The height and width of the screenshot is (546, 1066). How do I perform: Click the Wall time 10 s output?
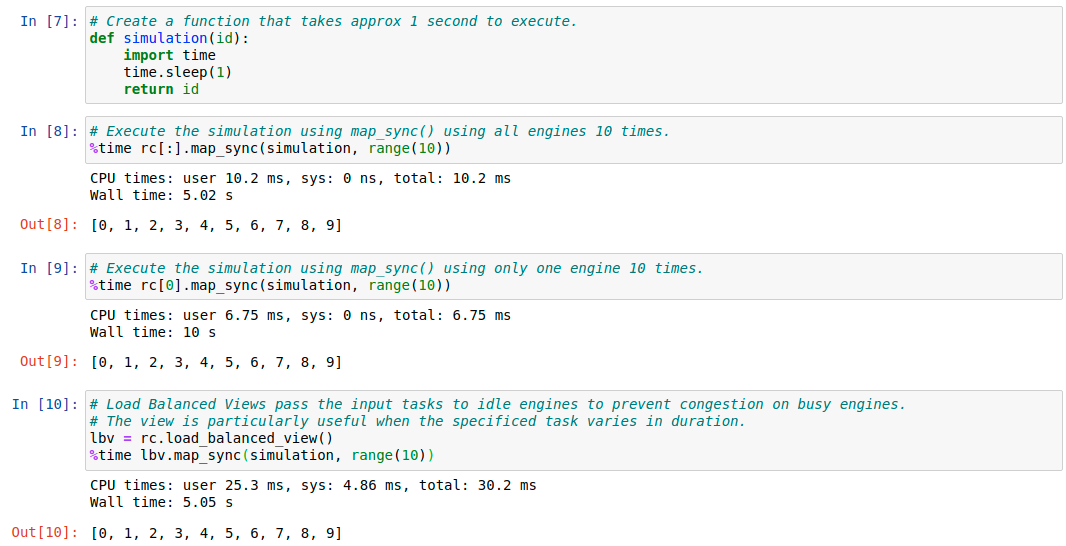(x=153, y=332)
